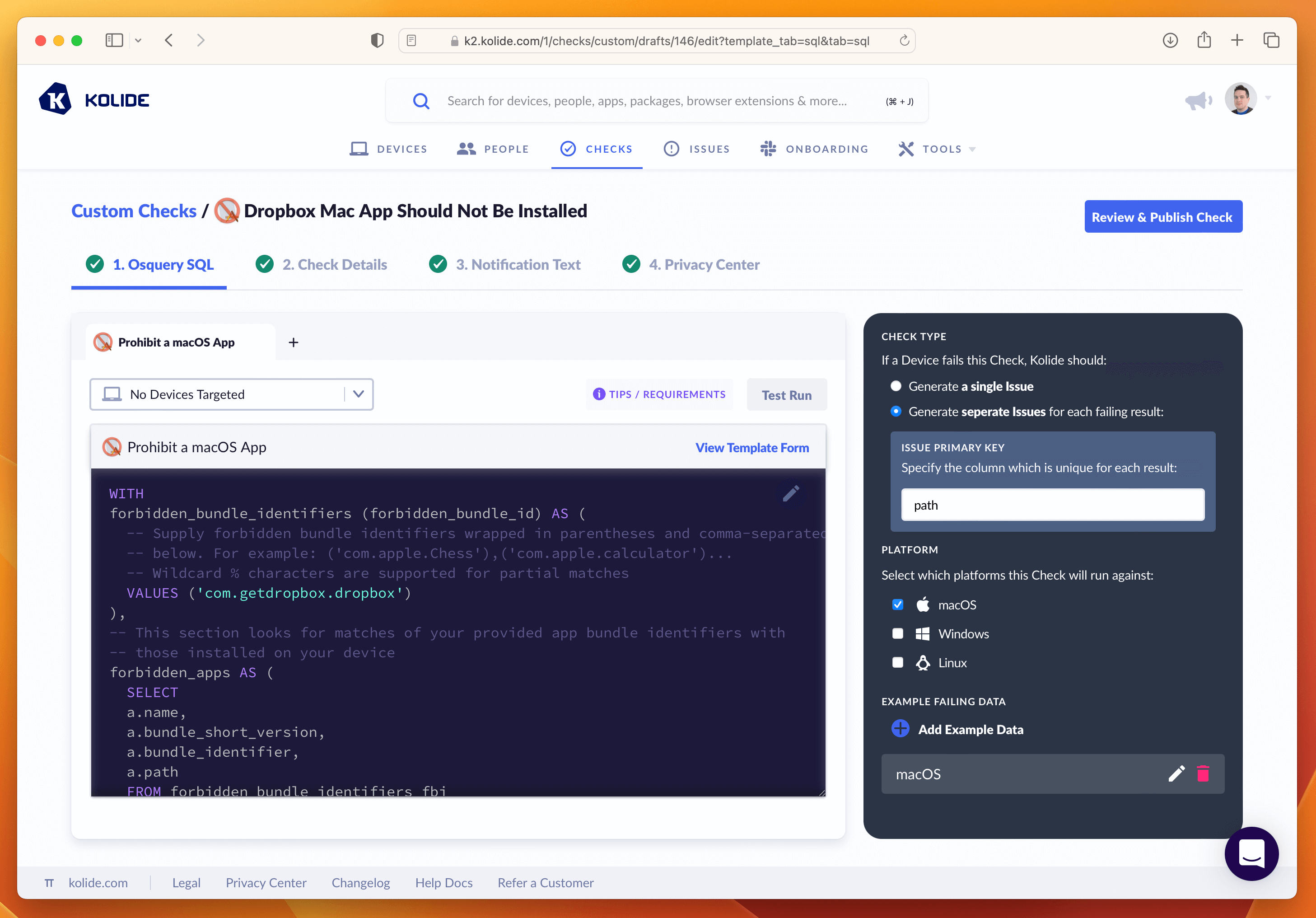Open the user avatar account menu
Image resolution: width=1316 pixels, height=918 pixels.
(1241, 98)
